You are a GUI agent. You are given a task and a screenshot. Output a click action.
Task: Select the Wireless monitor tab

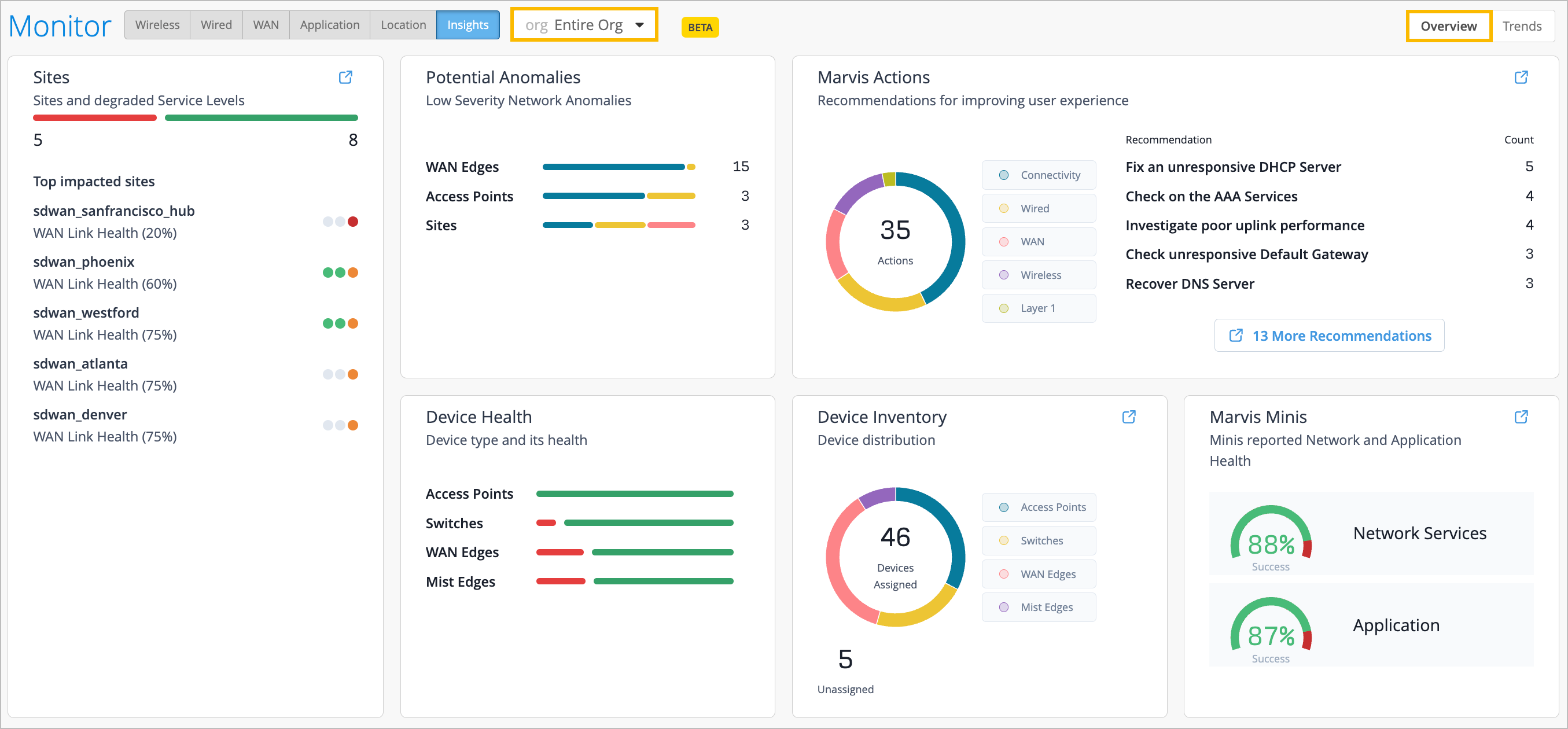pyautogui.click(x=157, y=25)
